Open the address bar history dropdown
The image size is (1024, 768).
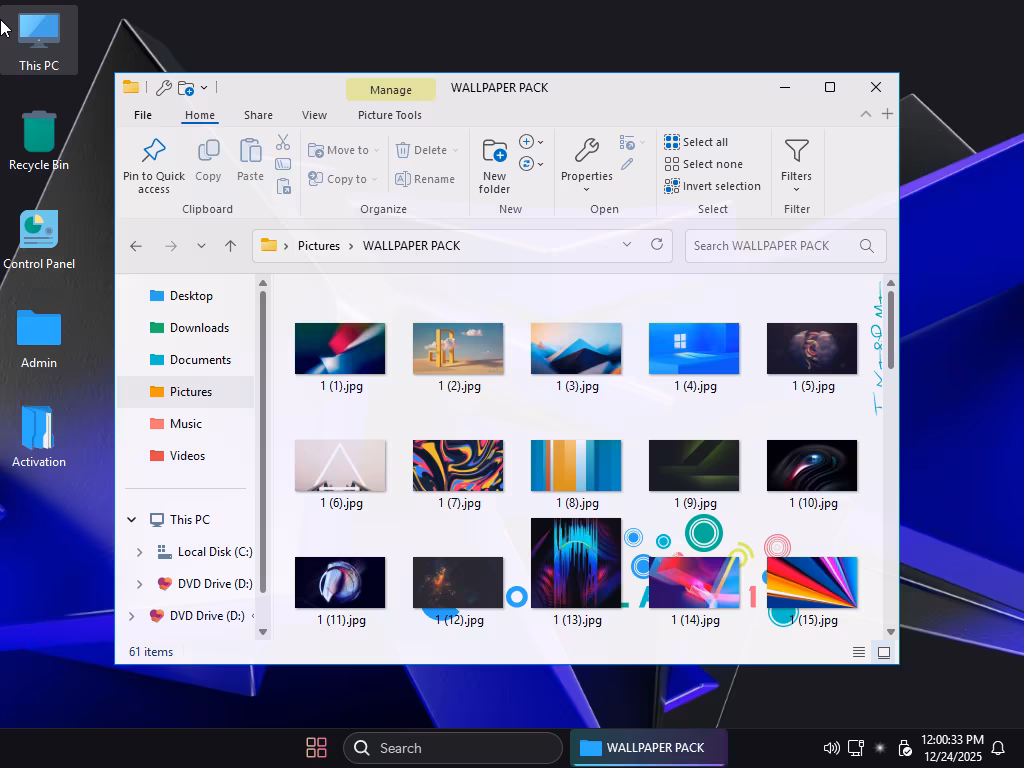coord(627,245)
